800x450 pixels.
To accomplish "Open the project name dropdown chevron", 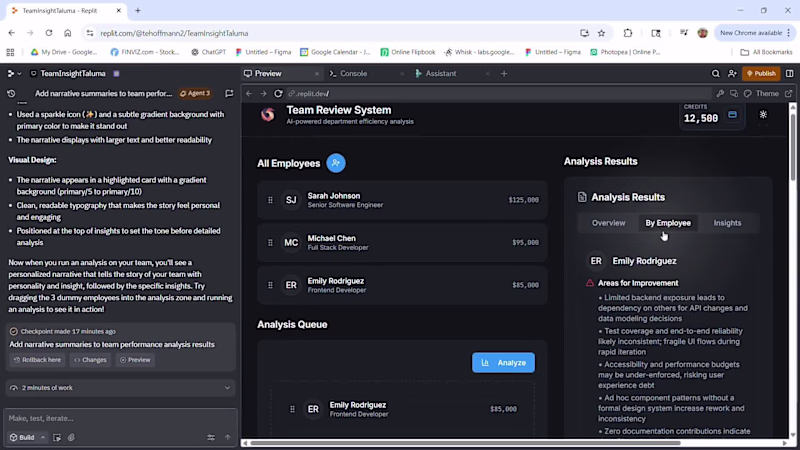I will pyautogui.click(x=19, y=74).
